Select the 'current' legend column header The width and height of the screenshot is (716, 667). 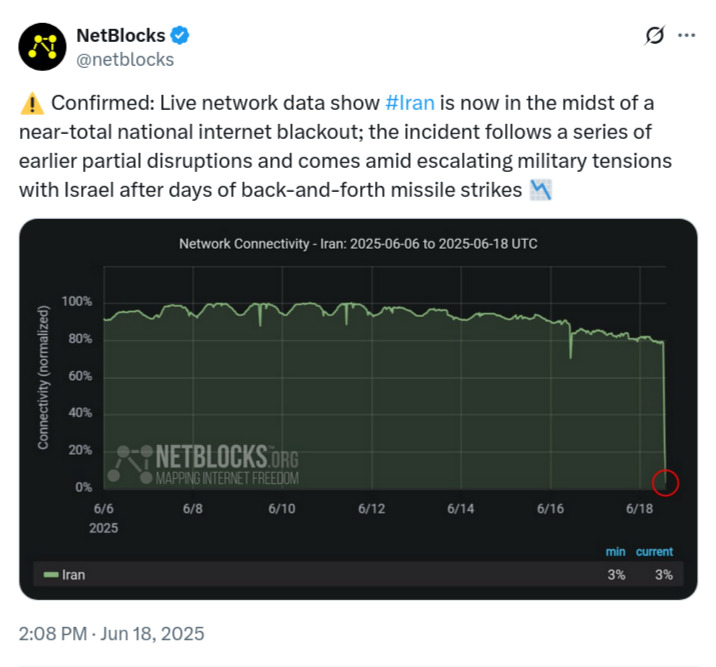[654, 551]
